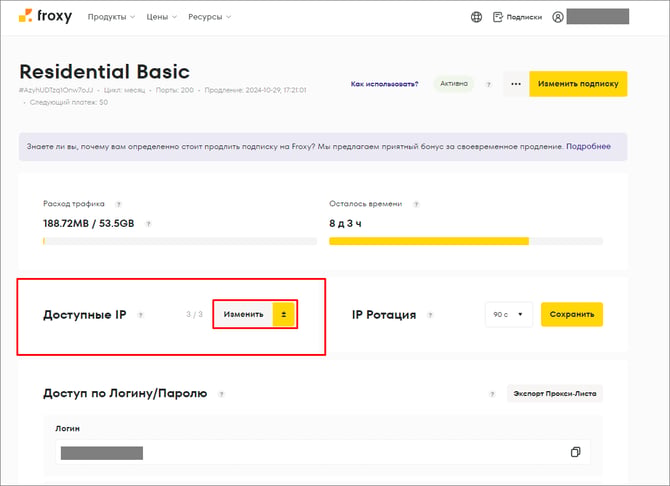Click the Активна status badge
670x486 pixels.
pyautogui.click(x=454, y=84)
